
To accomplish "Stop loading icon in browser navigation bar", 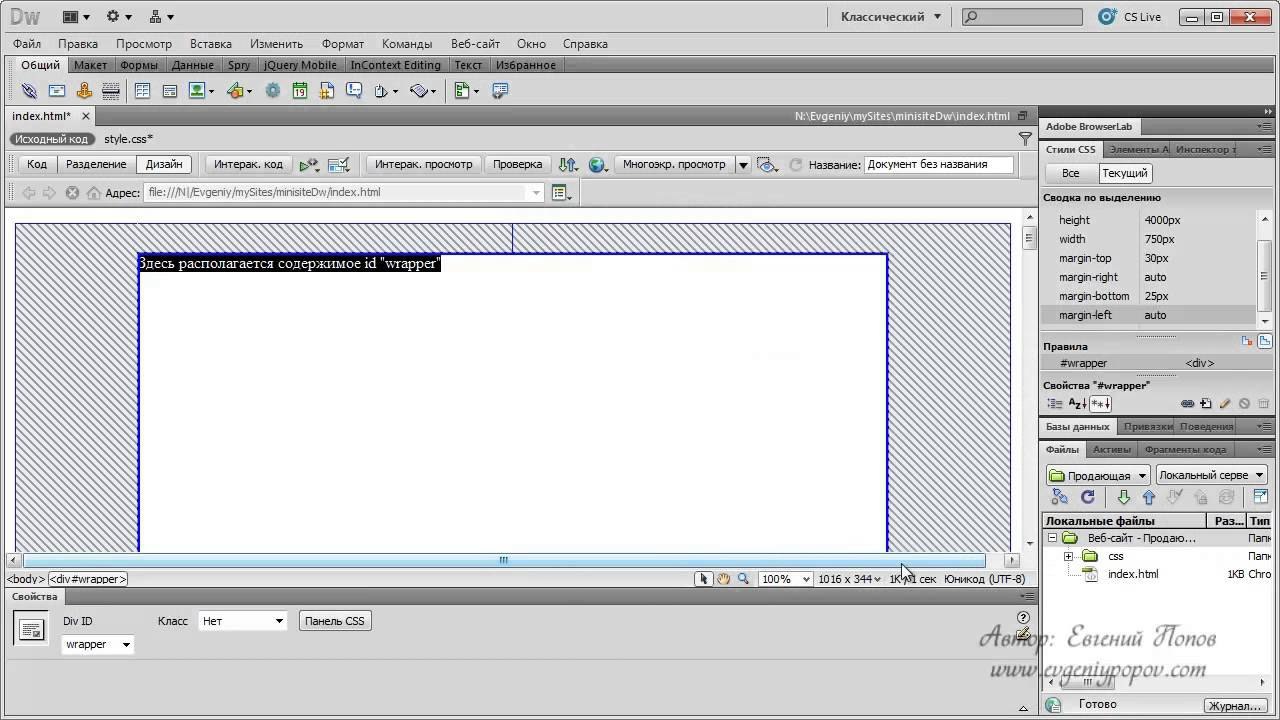I will pos(72,193).
